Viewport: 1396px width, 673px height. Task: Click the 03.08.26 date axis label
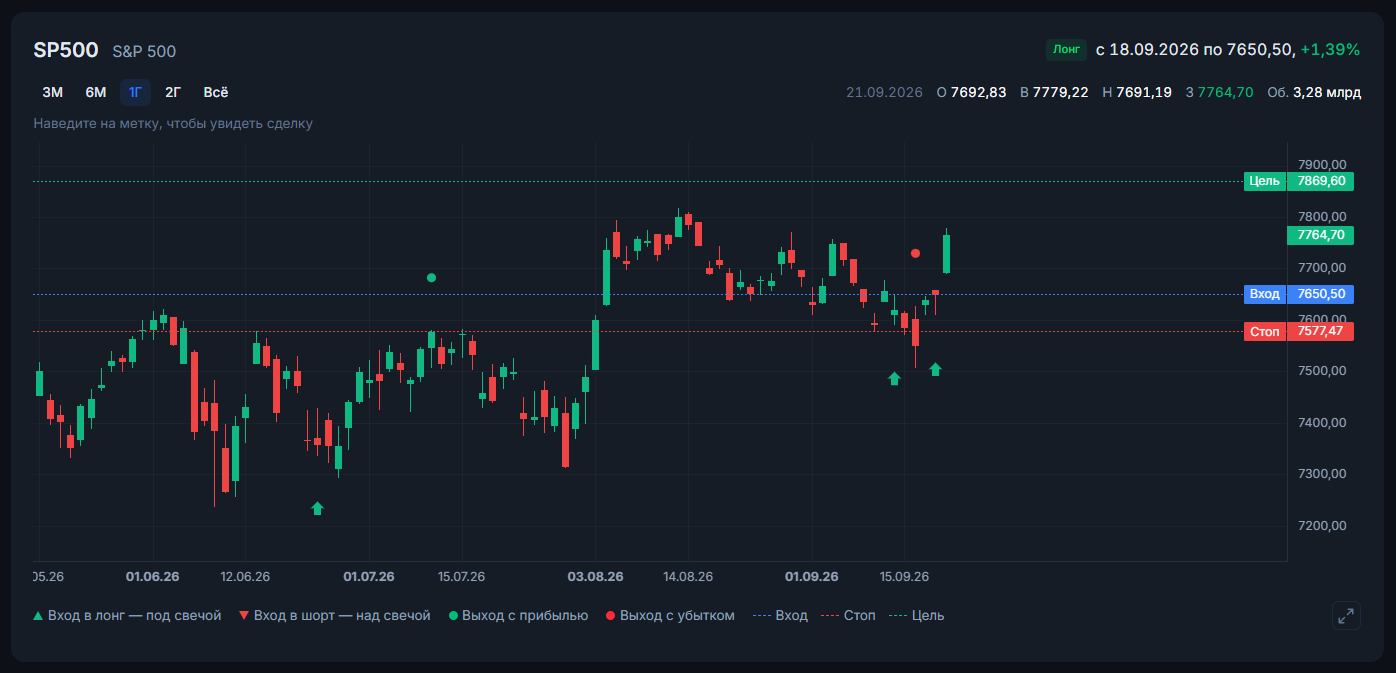(x=595, y=577)
